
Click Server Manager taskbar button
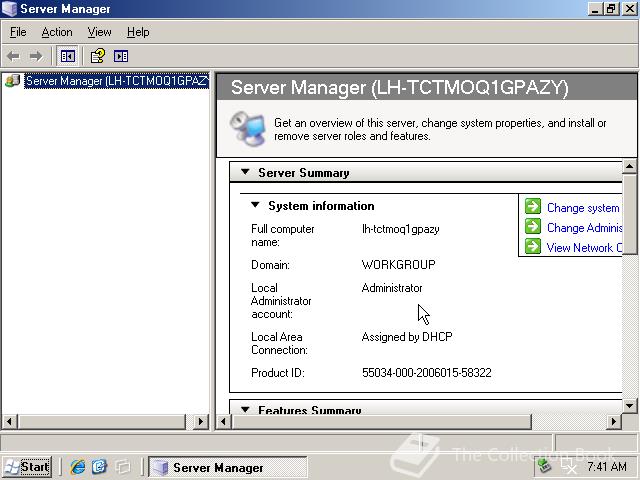point(227,467)
